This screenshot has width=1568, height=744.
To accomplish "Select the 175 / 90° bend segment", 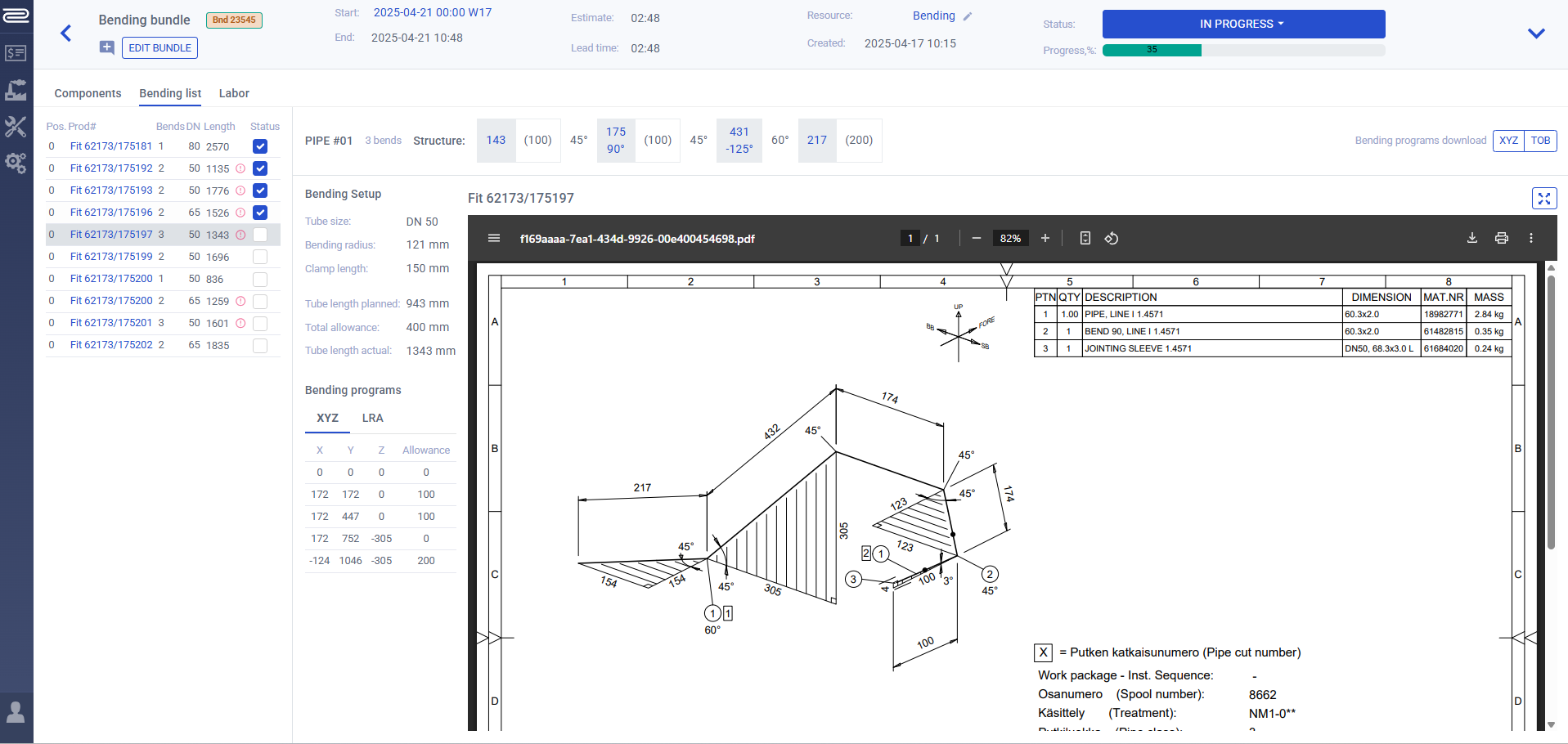I will click(x=616, y=141).
